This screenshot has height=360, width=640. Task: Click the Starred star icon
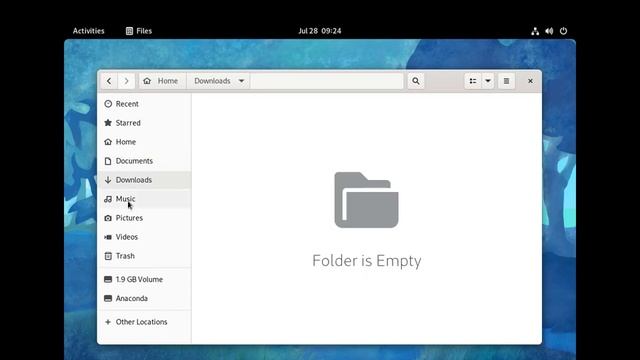[108, 122]
